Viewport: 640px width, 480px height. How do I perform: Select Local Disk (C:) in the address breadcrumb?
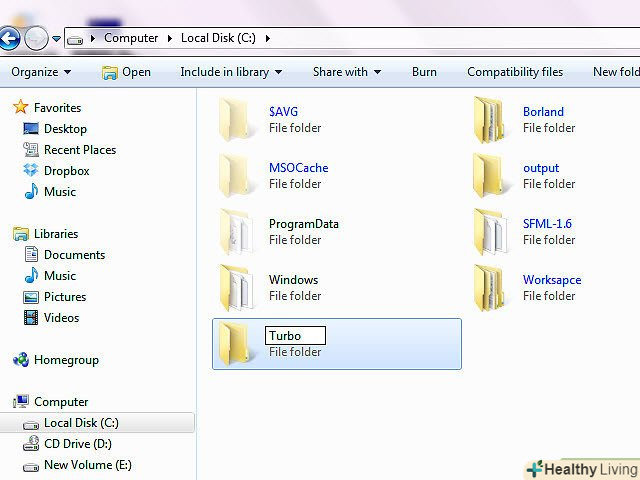[x=218, y=38]
